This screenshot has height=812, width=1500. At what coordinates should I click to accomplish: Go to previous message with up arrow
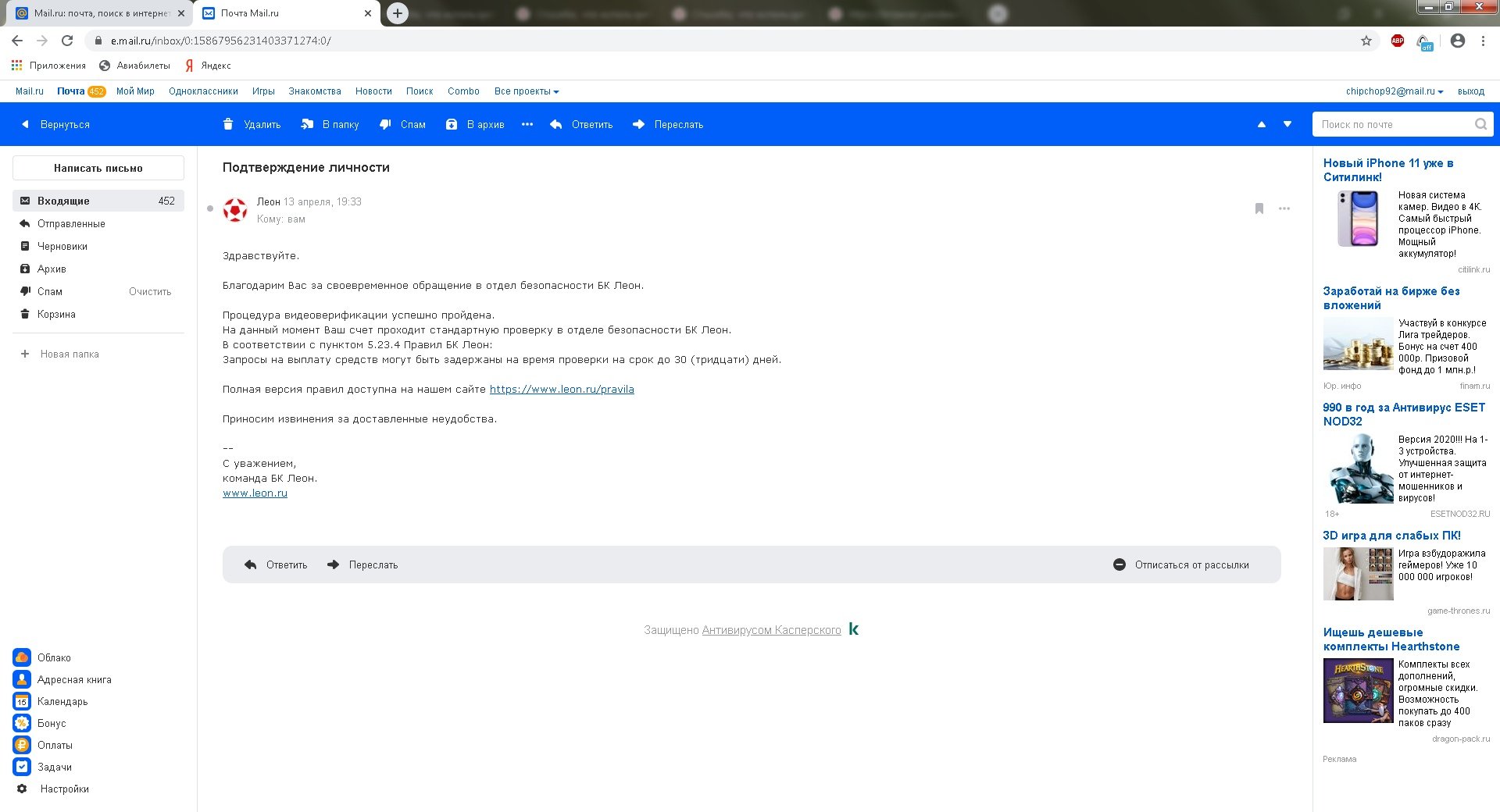(x=1261, y=124)
